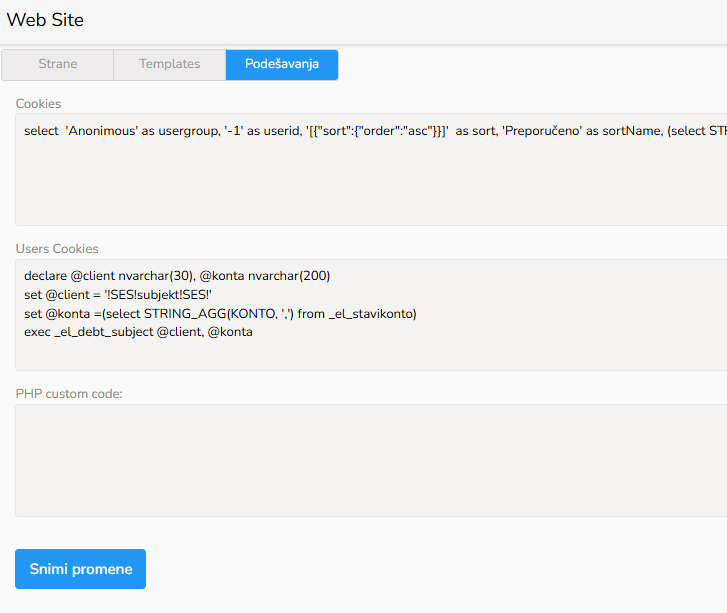This screenshot has height=613, width=727.
Task: Click the Users Cookies field label
Action: [x=57, y=248]
